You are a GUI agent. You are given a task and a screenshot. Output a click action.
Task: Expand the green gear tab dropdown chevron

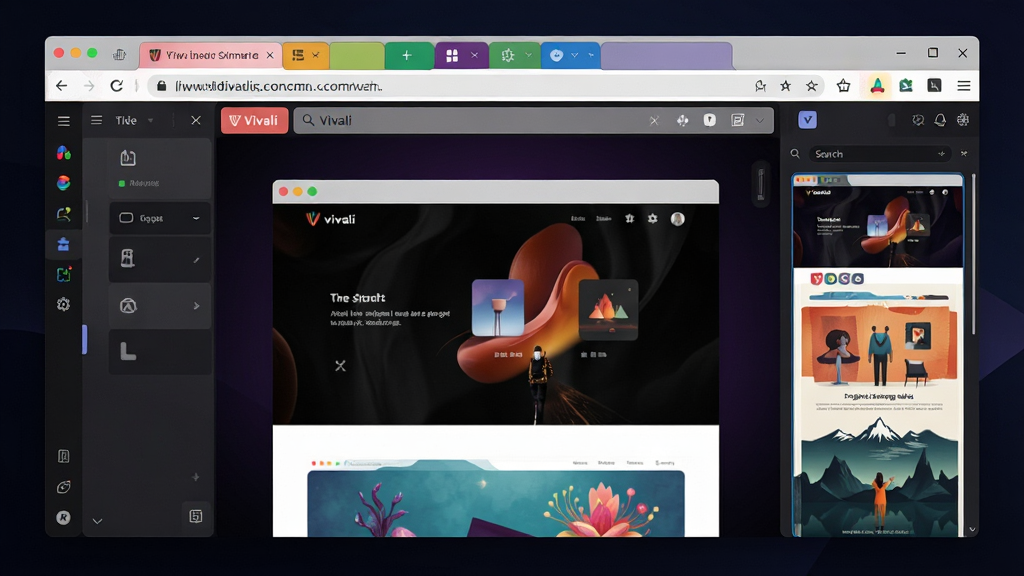coord(528,56)
